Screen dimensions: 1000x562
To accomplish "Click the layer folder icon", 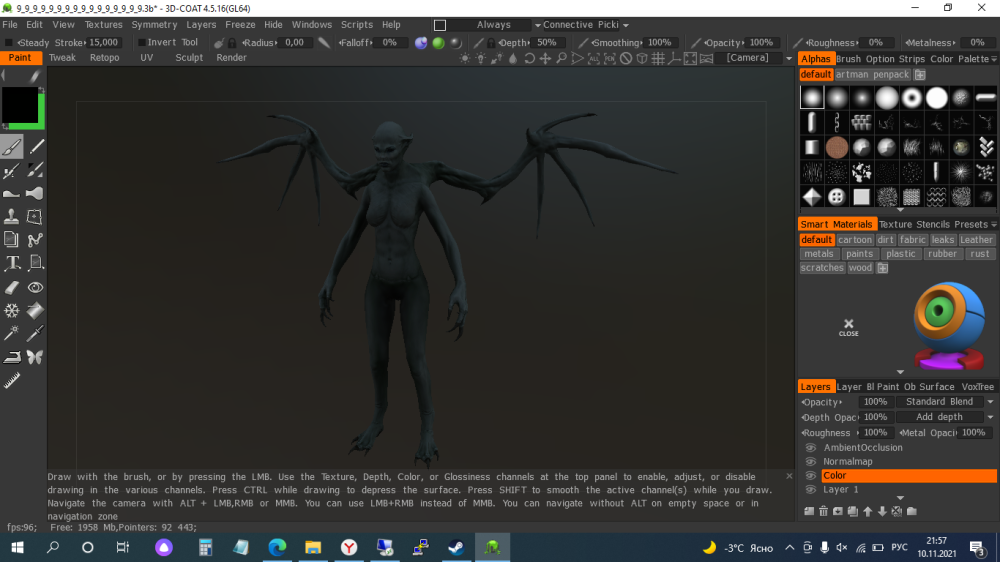I will tap(911, 511).
